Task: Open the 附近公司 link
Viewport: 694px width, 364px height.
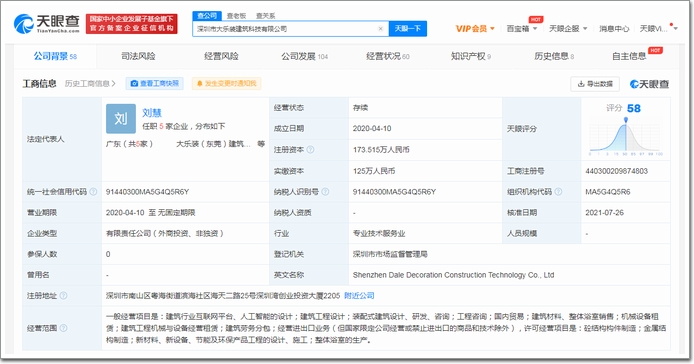Action: coord(359,295)
